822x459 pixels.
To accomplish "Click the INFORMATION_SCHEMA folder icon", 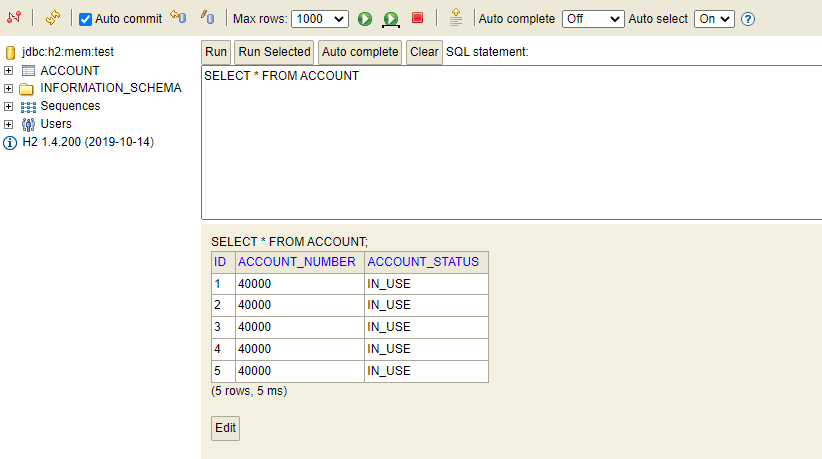I will click(27, 89).
